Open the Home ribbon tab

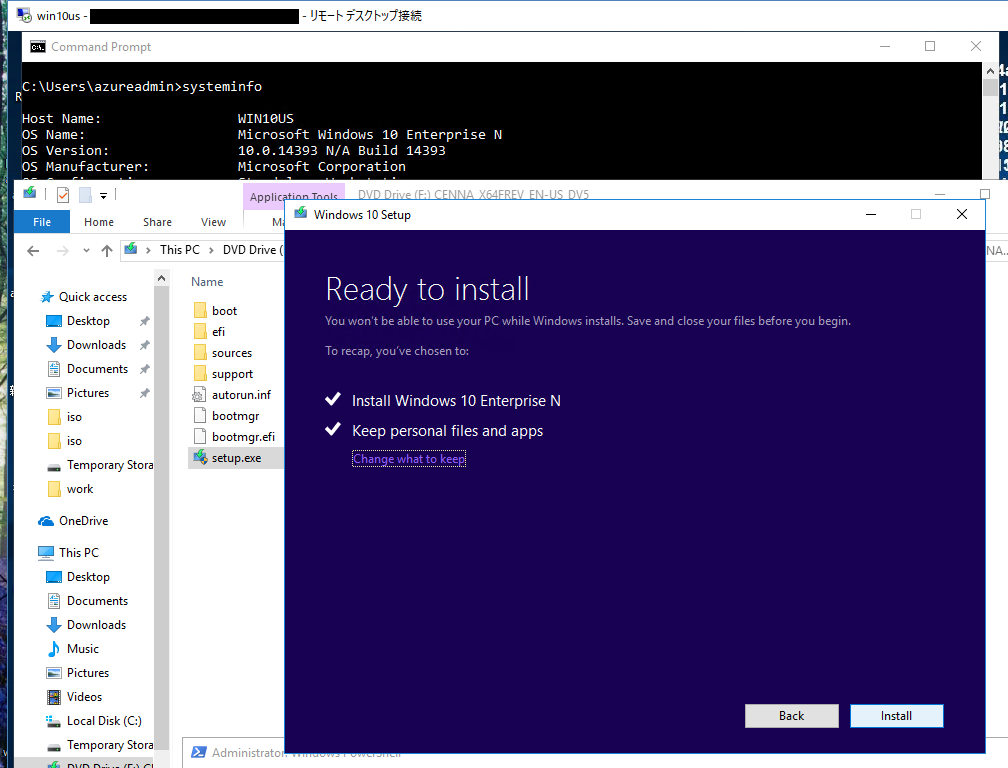(x=98, y=222)
